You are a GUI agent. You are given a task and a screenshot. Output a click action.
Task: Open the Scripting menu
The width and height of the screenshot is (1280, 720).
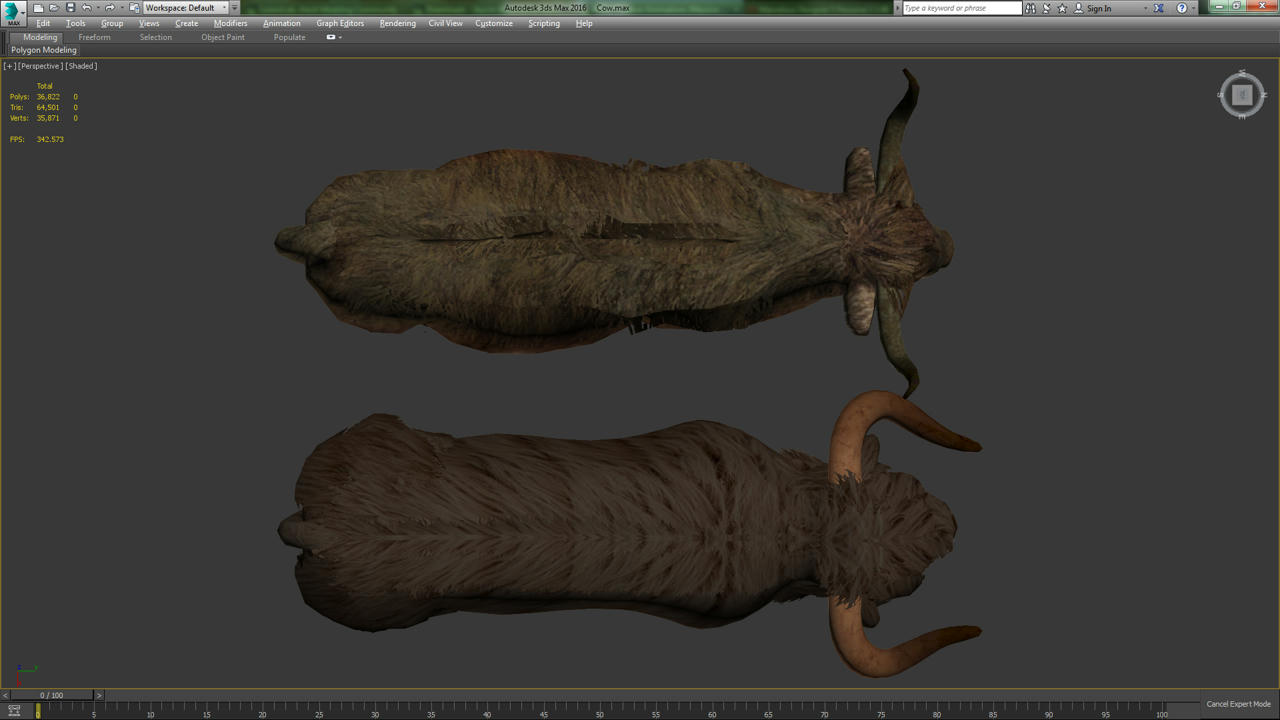pyautogui.click(x=544, y=23)
